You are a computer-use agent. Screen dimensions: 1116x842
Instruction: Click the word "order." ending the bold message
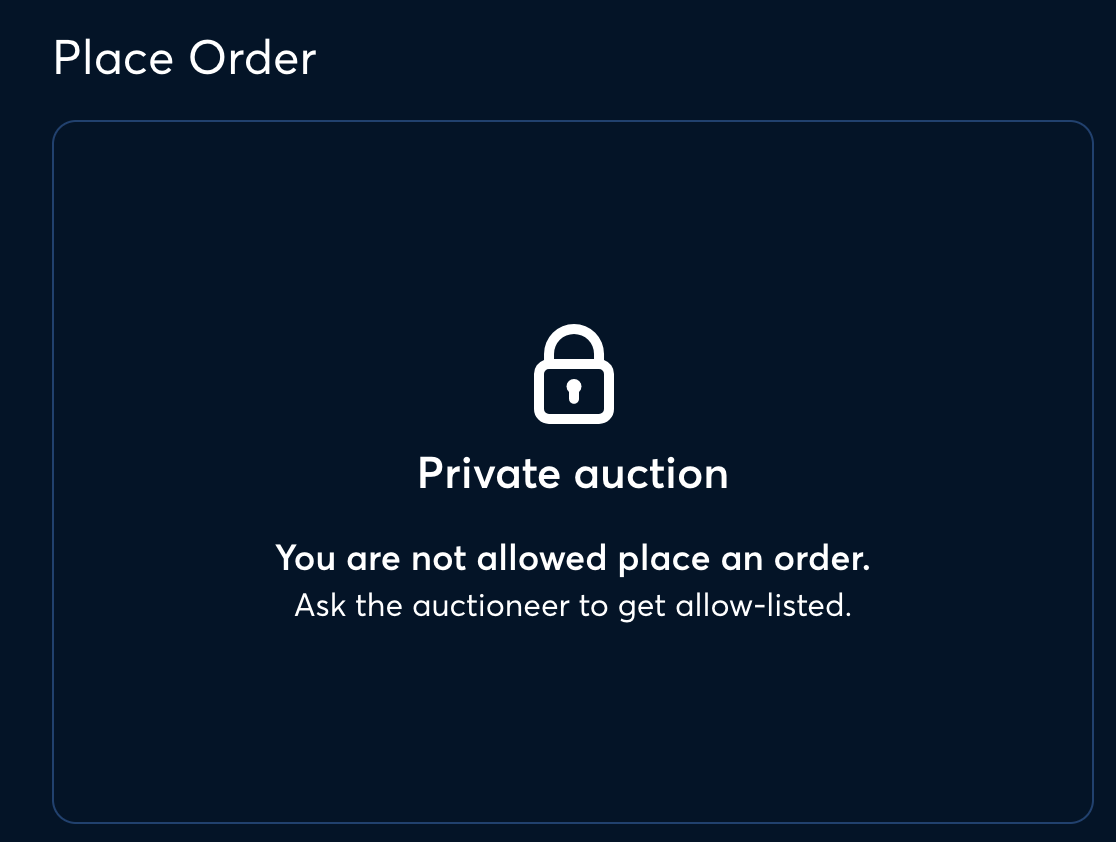coord(822,559)
